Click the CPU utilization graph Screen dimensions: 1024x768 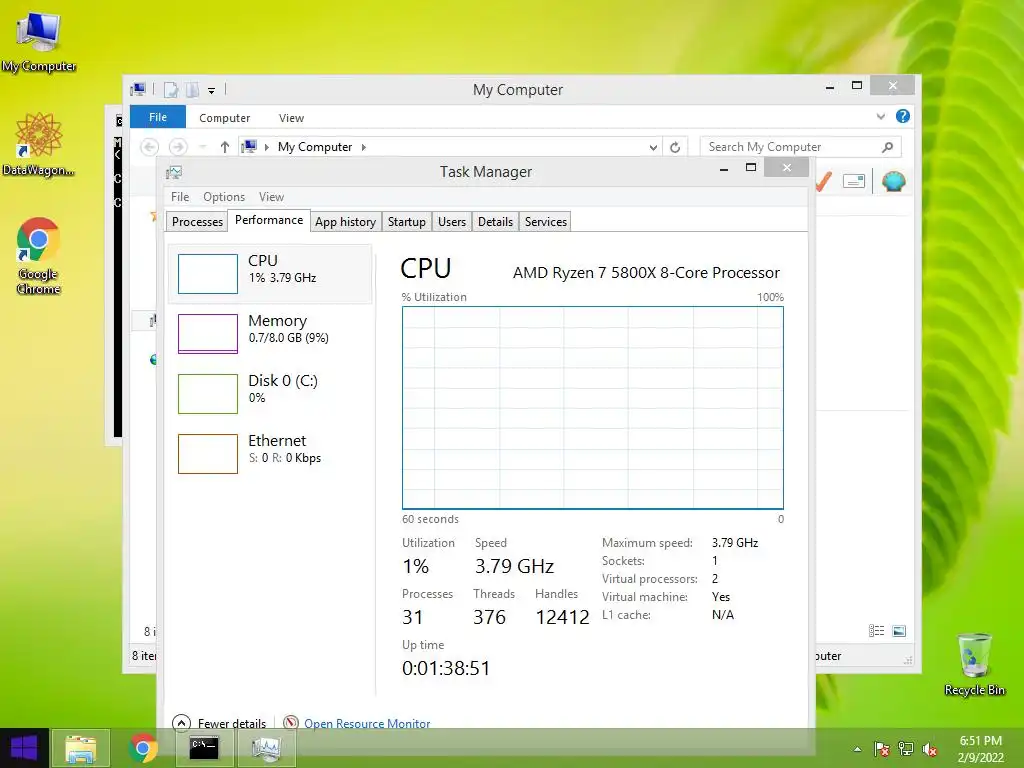click(592, 408)
